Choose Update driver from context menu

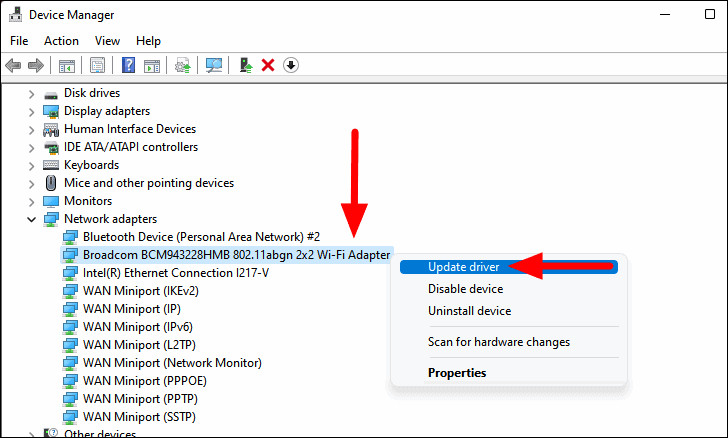pos(508,267)
